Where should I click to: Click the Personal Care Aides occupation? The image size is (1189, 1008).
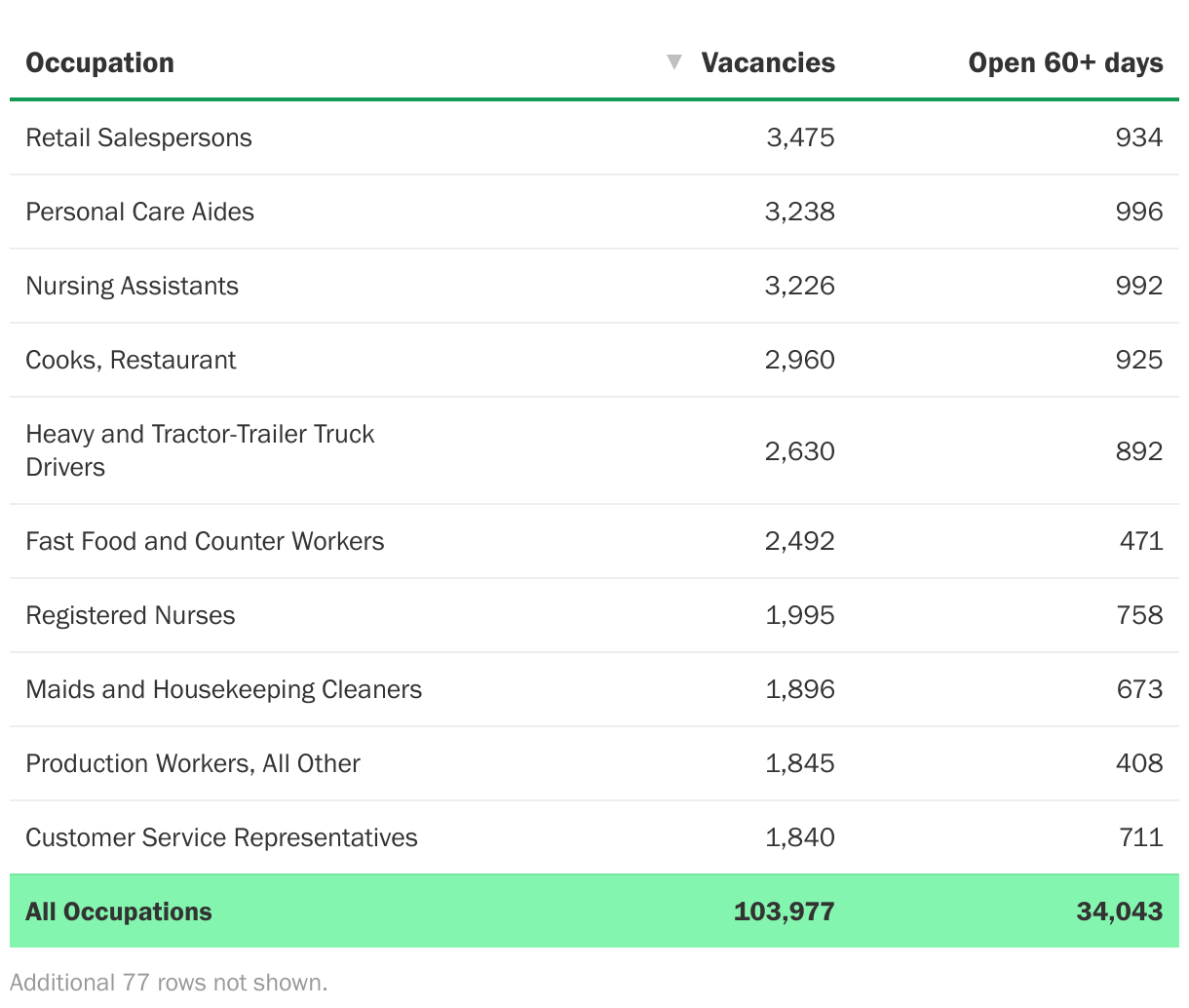pos(139,212)
